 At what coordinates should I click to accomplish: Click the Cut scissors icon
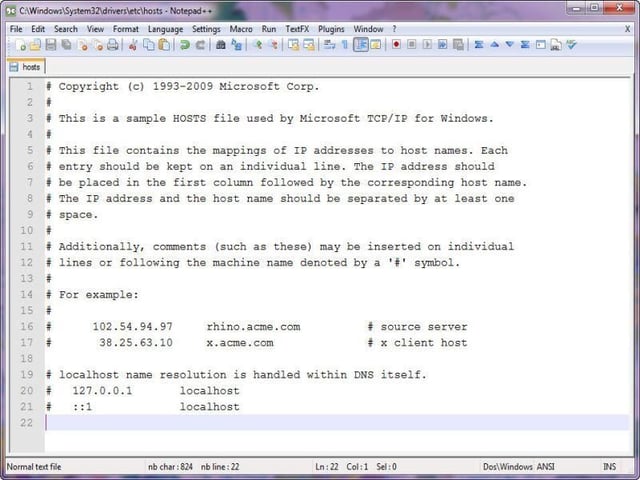[133, 44]
